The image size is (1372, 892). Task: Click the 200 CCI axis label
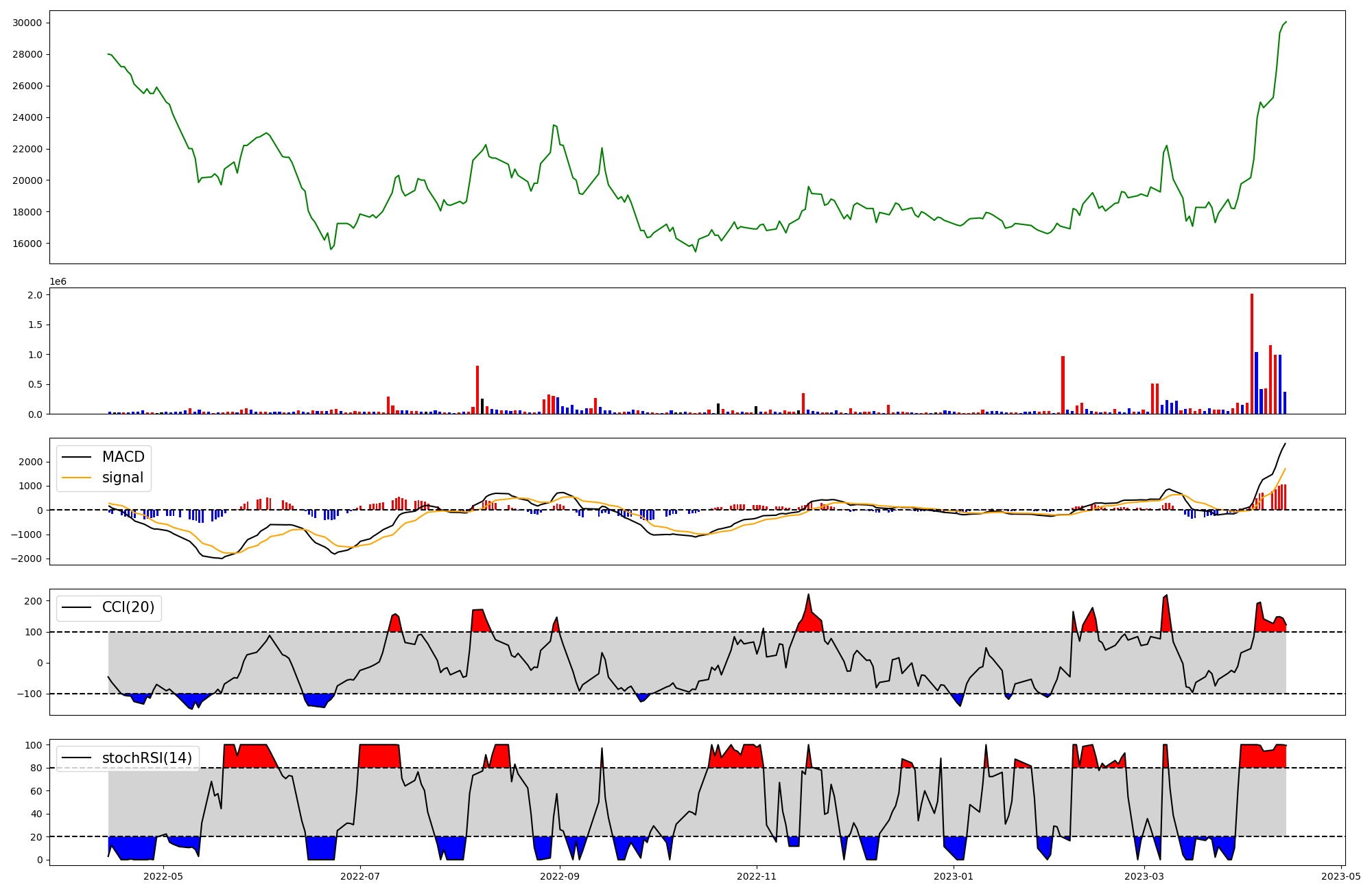(x=33, y=601)
